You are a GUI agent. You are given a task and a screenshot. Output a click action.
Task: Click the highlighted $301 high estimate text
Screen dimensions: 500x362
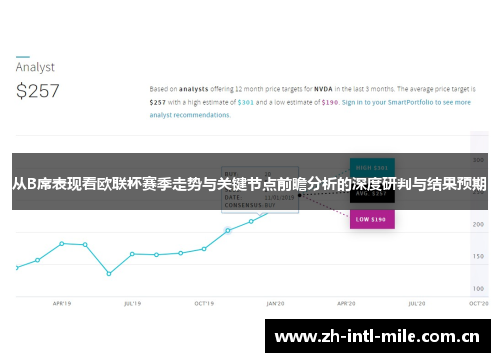point(246,102)
